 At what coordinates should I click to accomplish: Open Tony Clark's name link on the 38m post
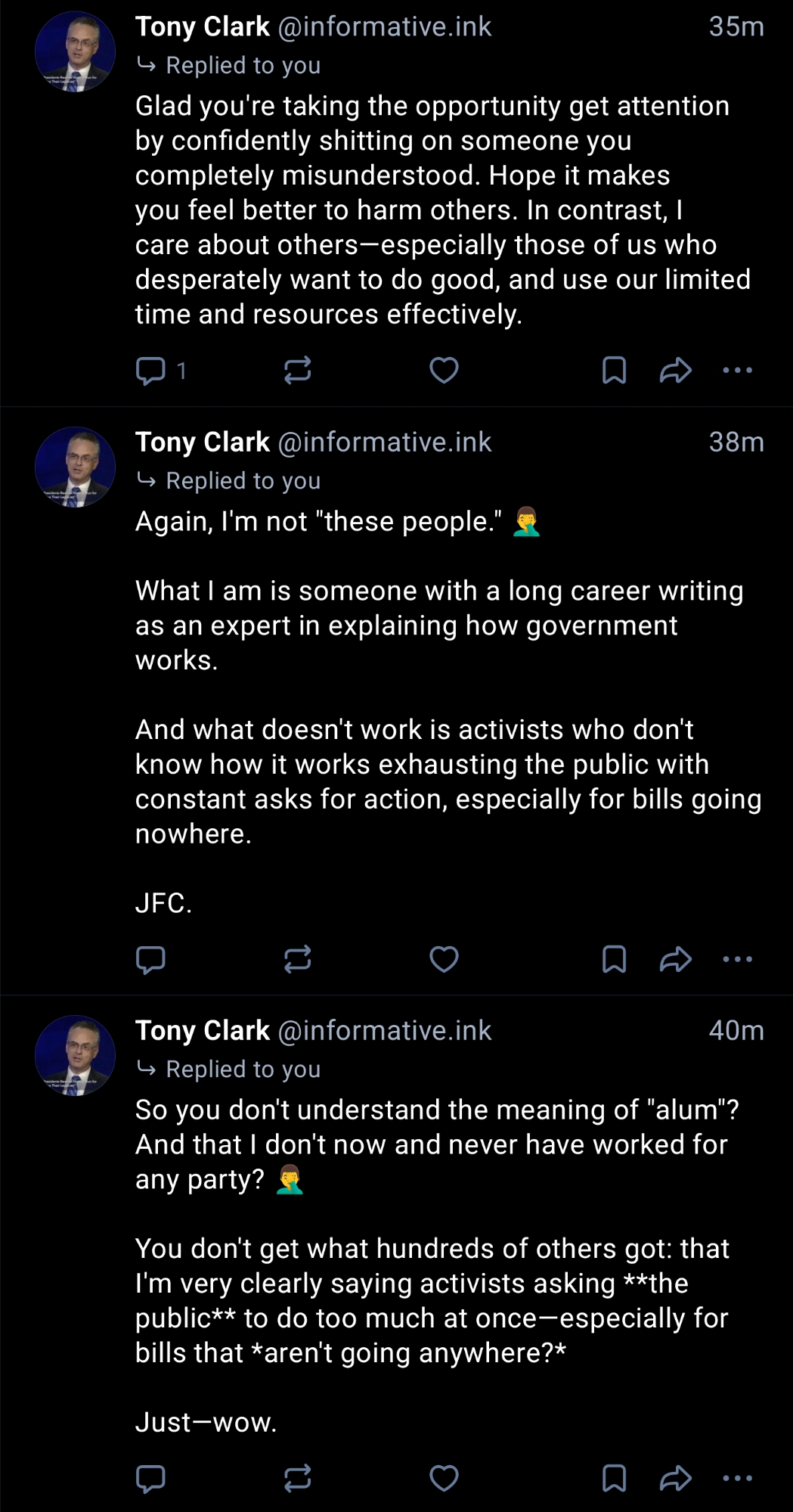[x=203, y=442]
